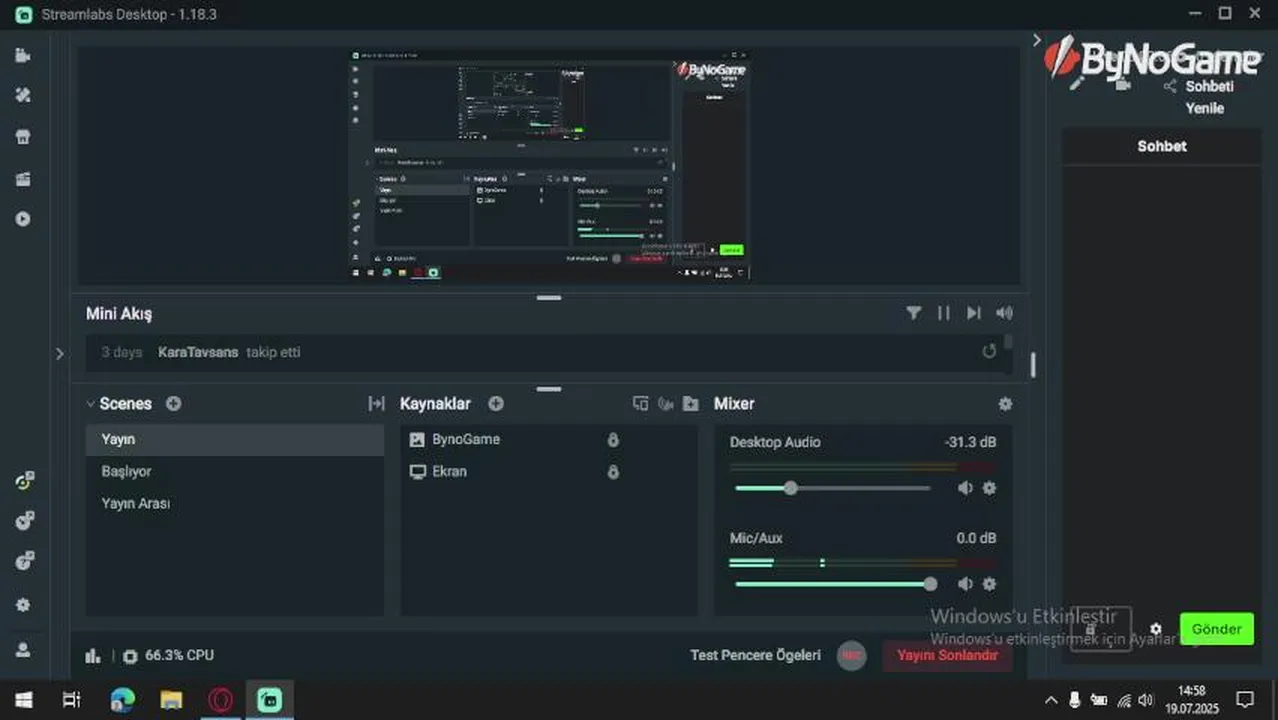Repeat the KaraTavsans follow alert

[989, 351]
